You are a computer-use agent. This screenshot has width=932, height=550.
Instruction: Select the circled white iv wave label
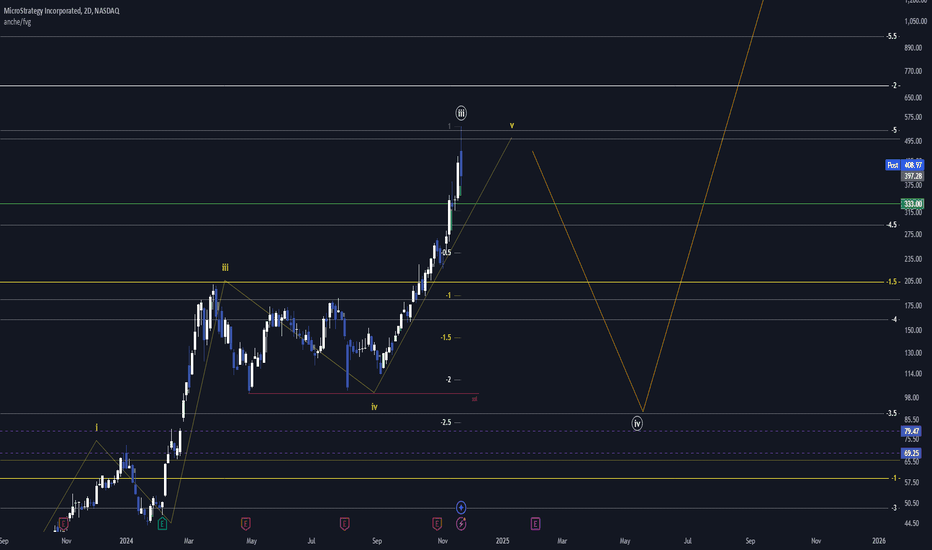coord(637,423)
